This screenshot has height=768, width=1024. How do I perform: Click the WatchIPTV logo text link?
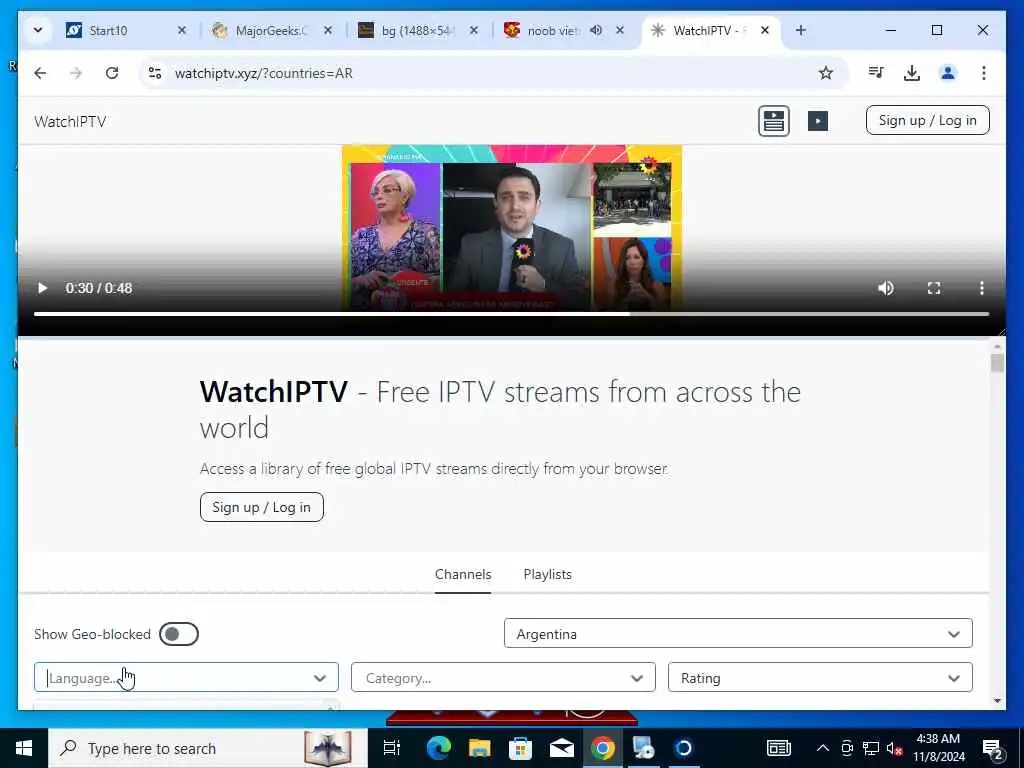pos(71,121)
